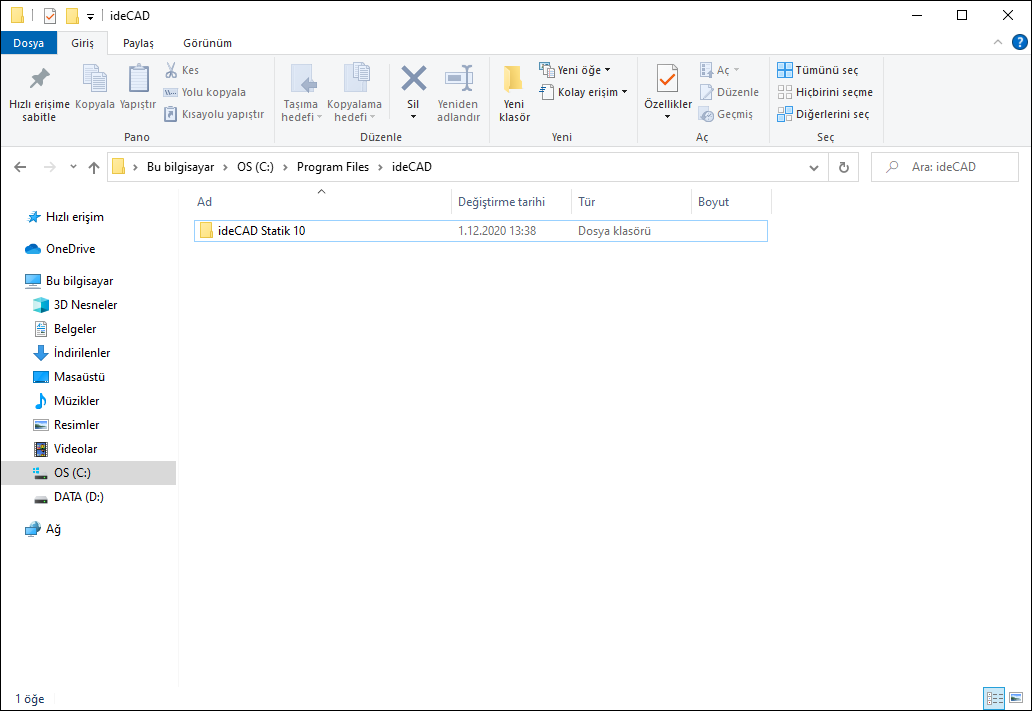Screen dimensions: 1032x711
Task: Expand address bar history dropdown arrow
Action: point(814,168)
